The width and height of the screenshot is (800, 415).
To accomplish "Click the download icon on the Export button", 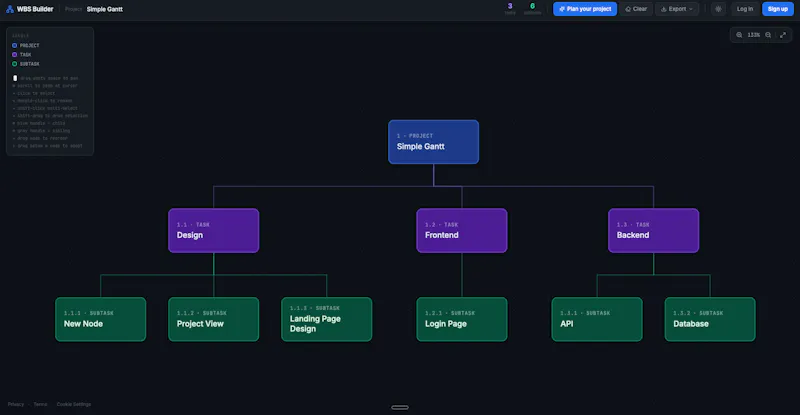I will (663, 9).
